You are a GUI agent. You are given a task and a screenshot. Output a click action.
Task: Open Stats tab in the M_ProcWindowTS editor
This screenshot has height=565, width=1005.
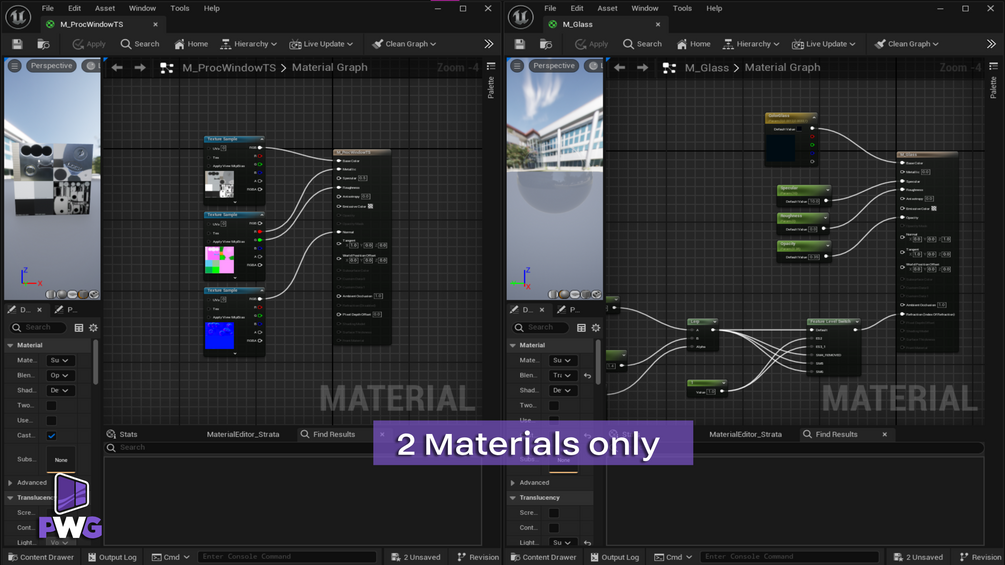click(x=122, y=434)
